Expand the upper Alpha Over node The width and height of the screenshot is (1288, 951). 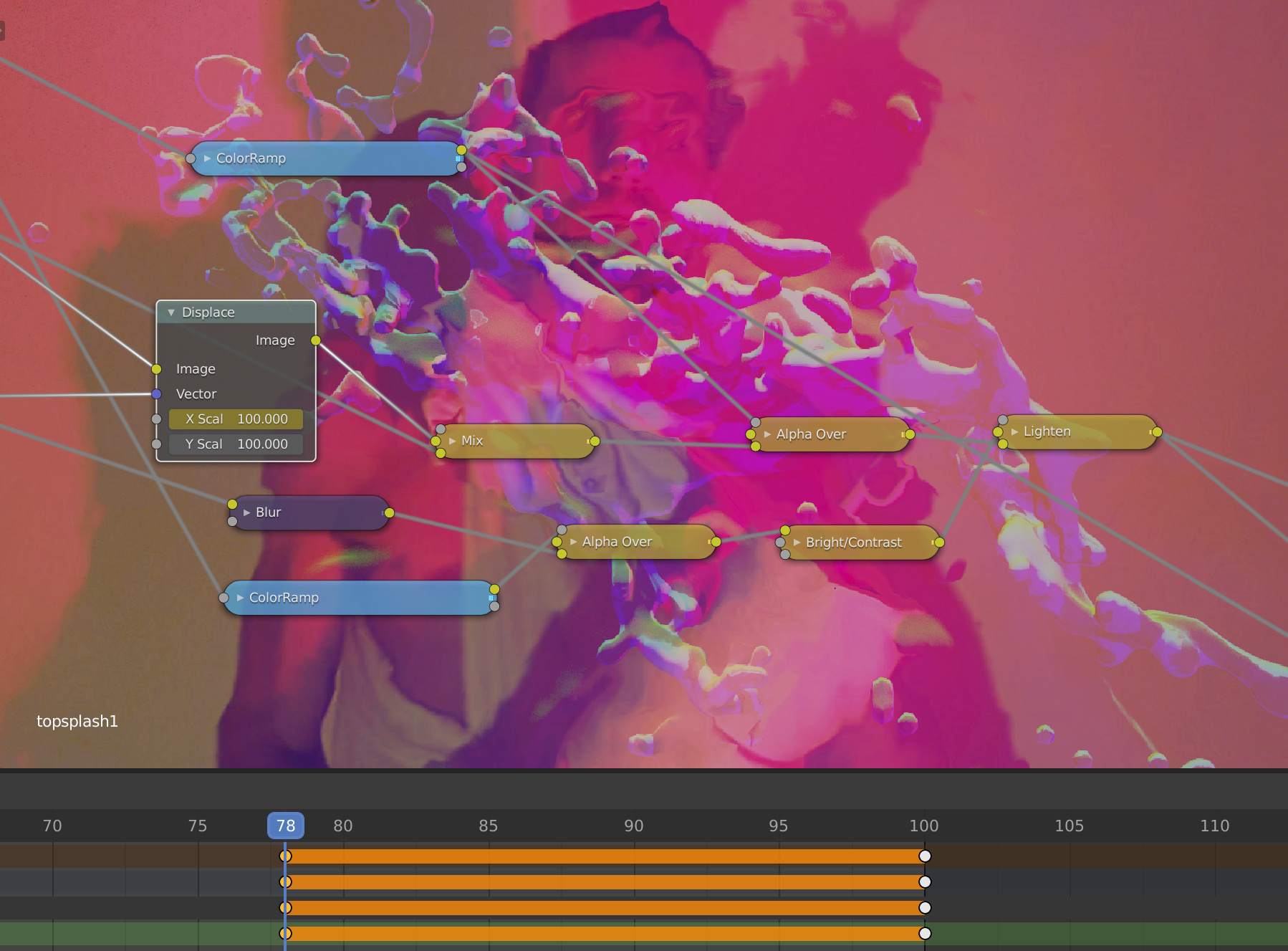tap(767, 434)
